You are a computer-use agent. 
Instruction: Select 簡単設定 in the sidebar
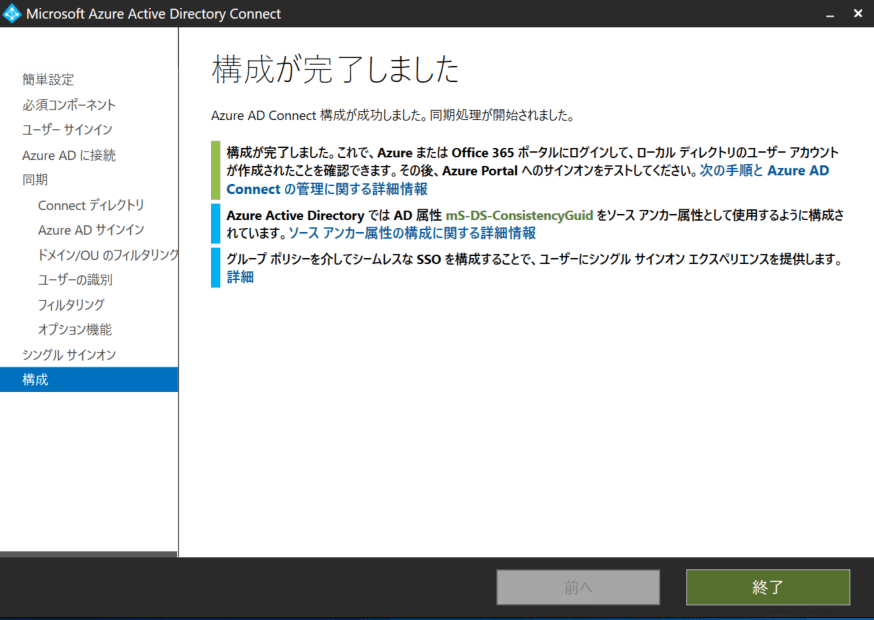pyautogui.click(x=48, y=80)
